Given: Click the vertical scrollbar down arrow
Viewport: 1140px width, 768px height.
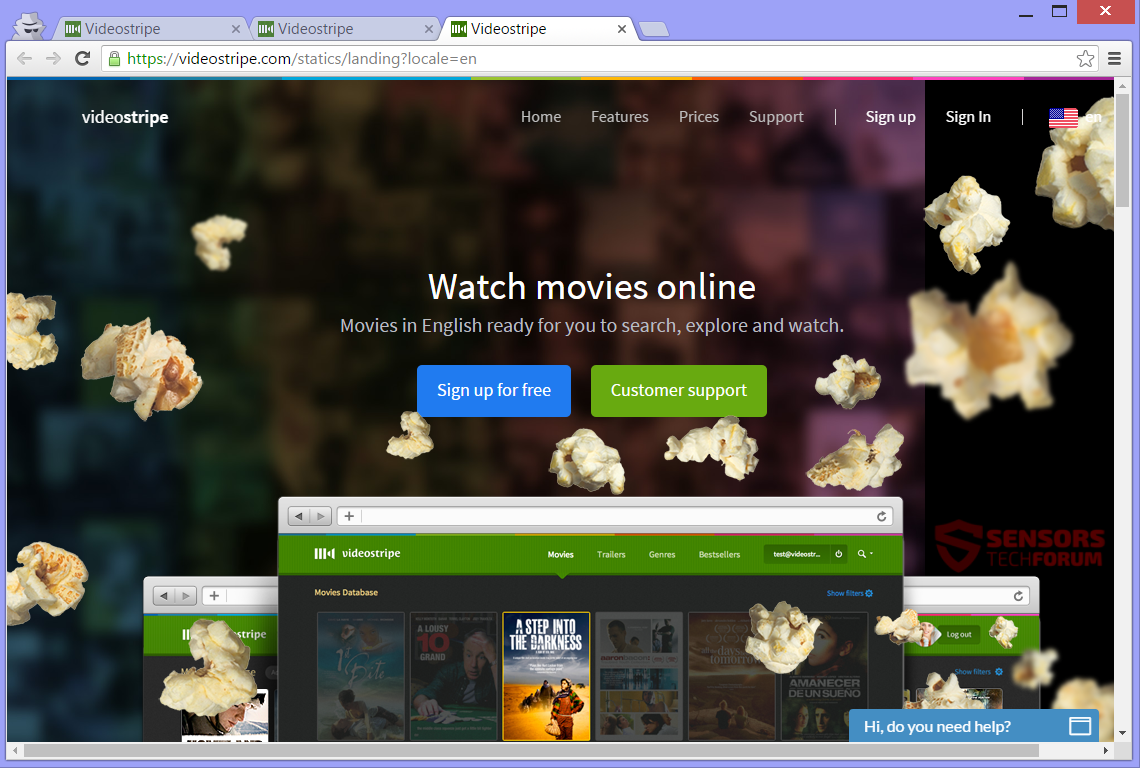Looking at the screenshot, I should tap(1123, 733).
